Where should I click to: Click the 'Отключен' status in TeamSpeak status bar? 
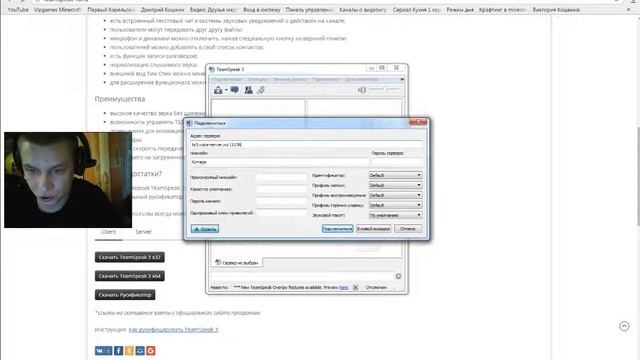click(x=376, y=287)
